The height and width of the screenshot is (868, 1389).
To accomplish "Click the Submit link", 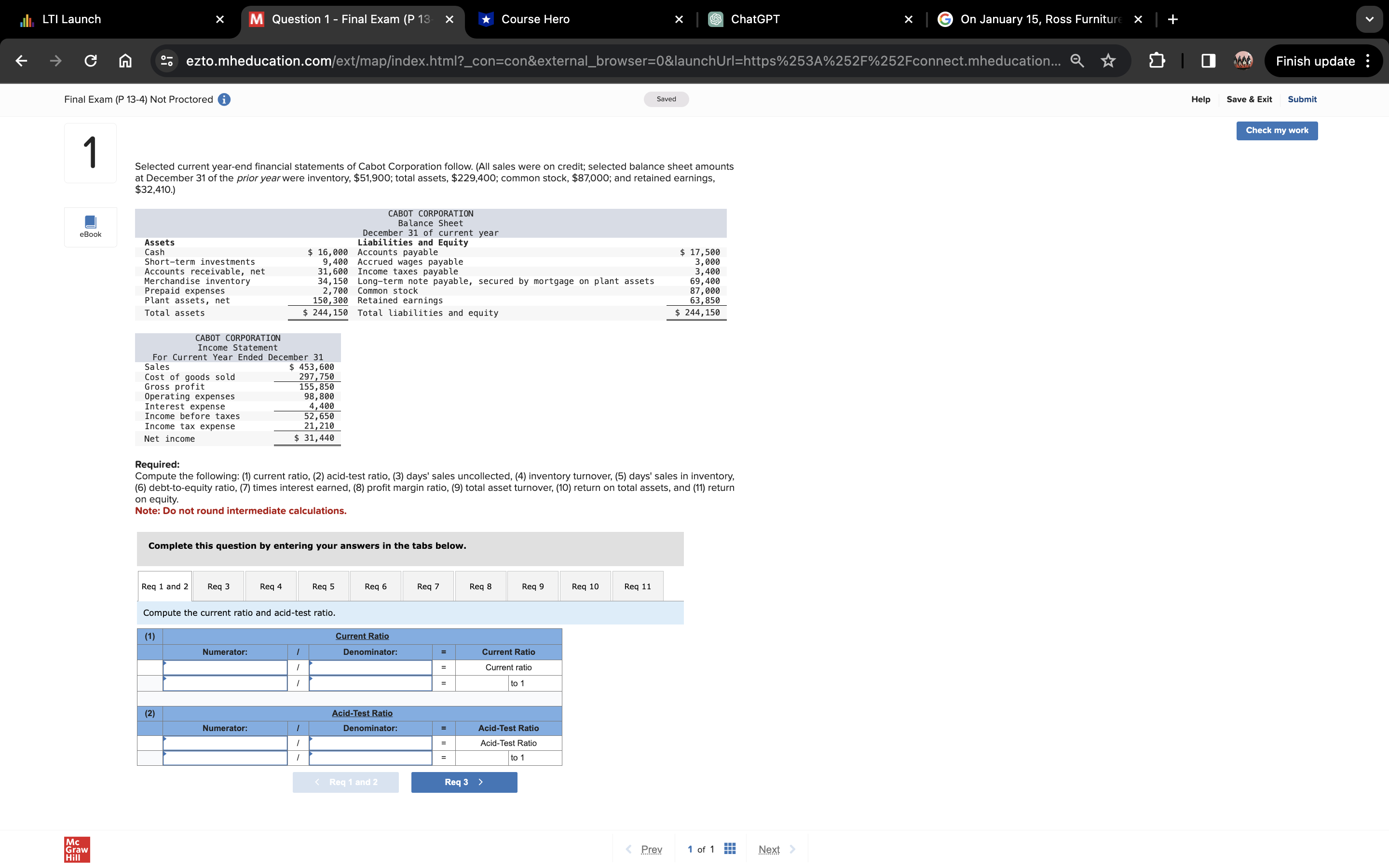I will pyautogui.click(x=1302, y=99).
